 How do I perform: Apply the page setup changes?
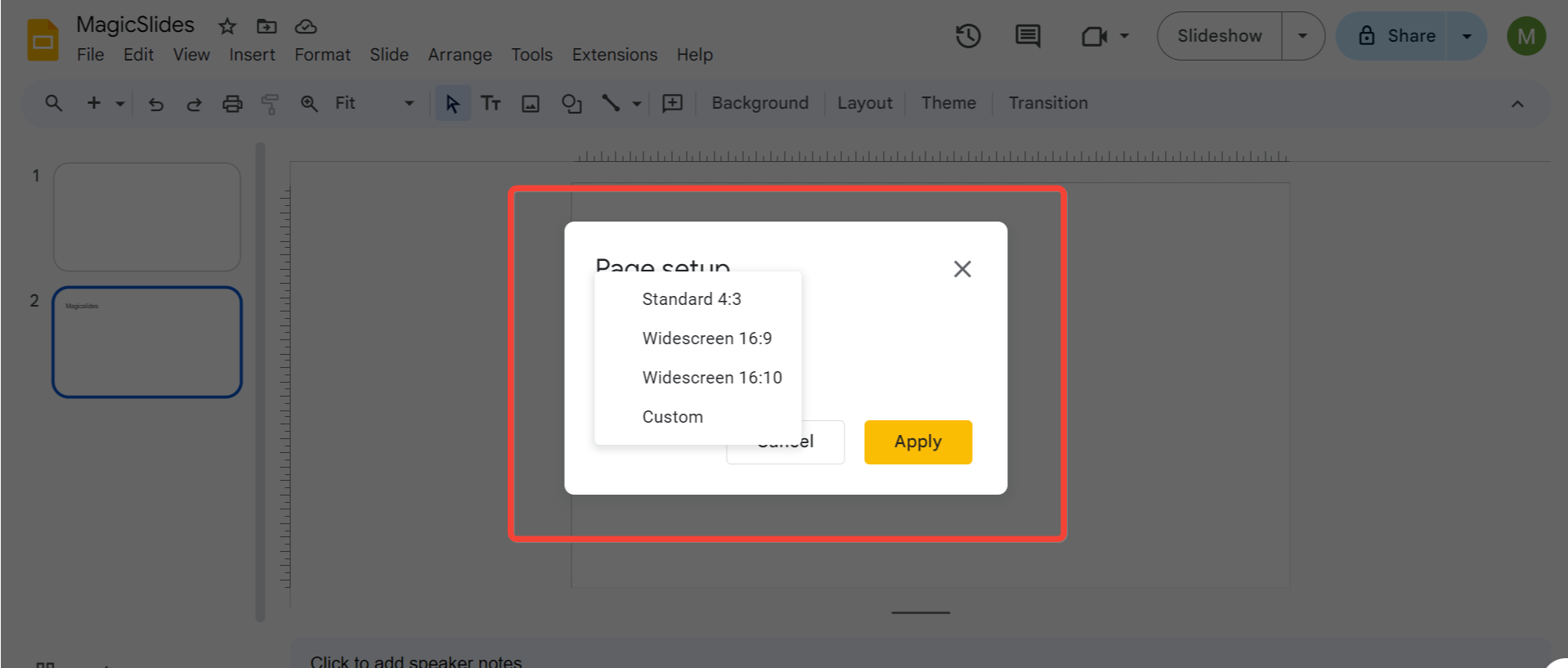coord(918,442)
